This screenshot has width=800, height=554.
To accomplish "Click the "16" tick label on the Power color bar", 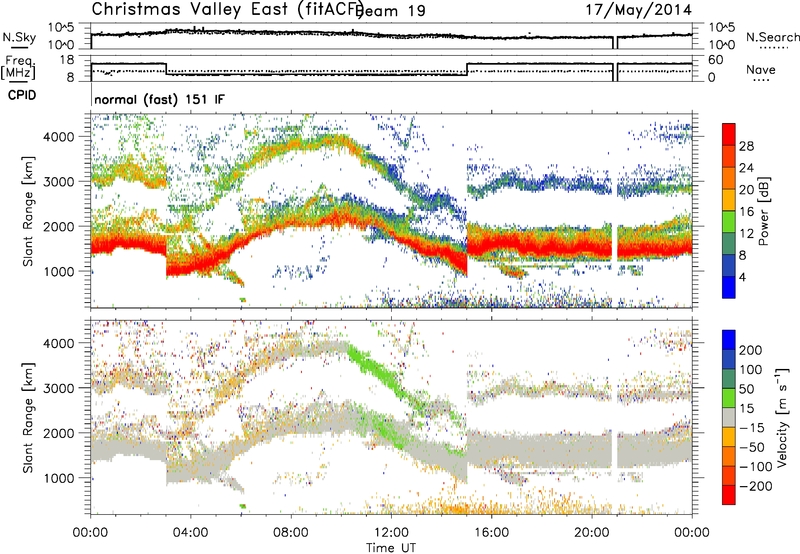I will pyautogui.click(x=746, y=211).
